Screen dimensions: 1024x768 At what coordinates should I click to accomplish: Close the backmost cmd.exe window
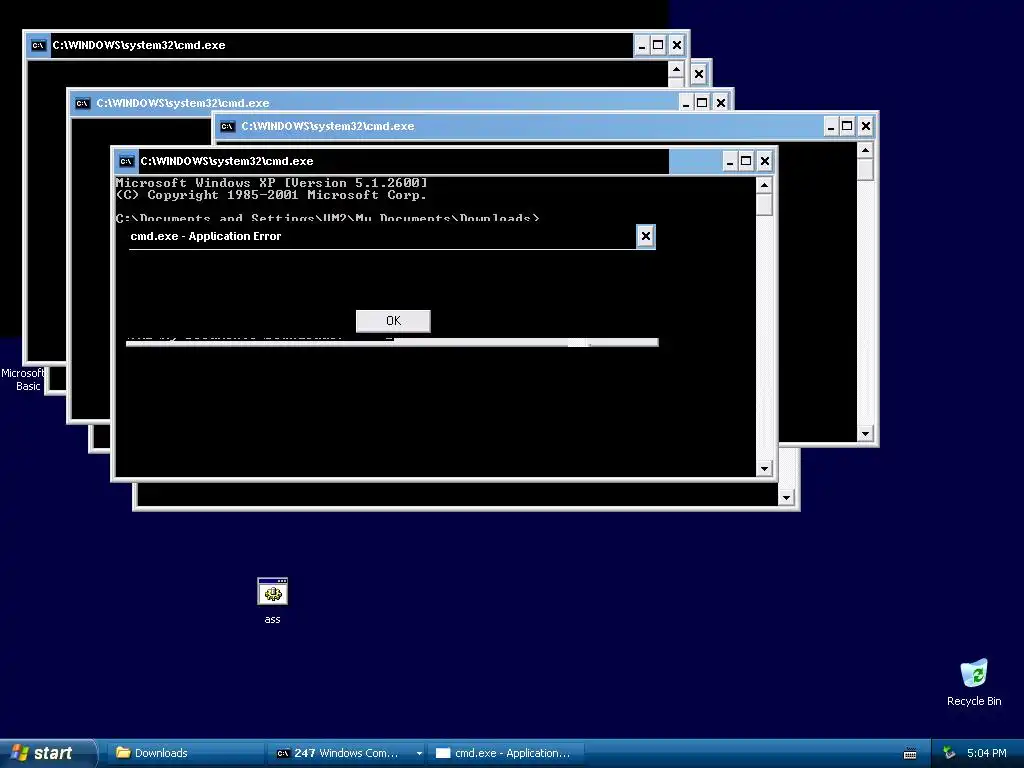[677, 45]
